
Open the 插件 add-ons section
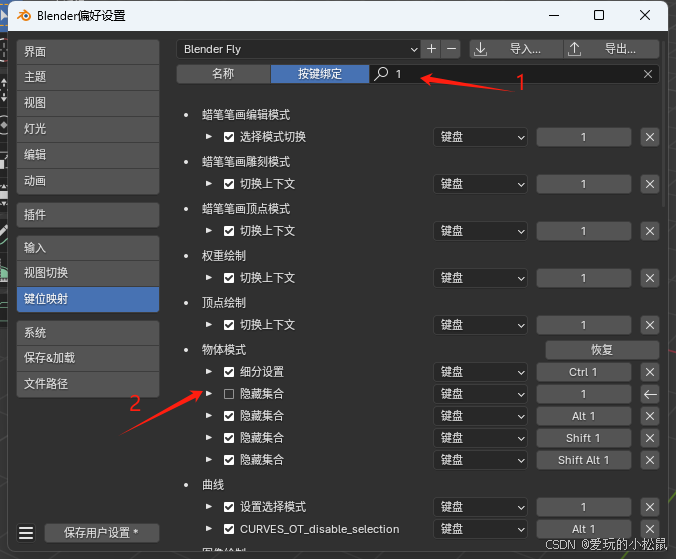pyautogui.click(x=88, y=215)
